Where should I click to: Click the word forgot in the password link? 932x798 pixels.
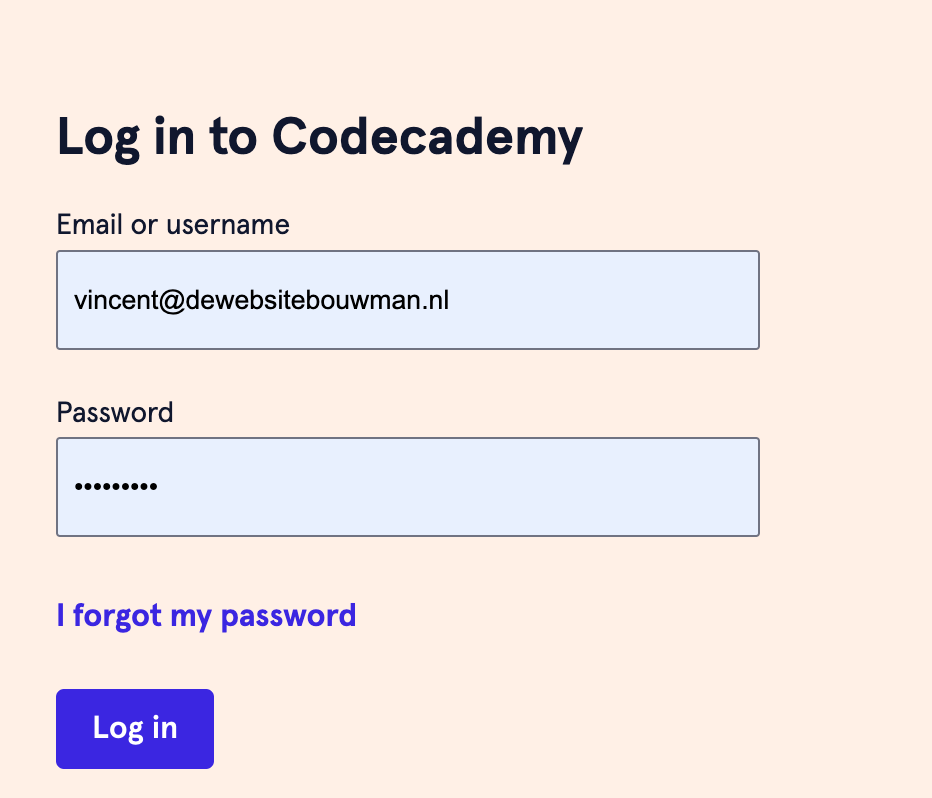coord(117,615)
